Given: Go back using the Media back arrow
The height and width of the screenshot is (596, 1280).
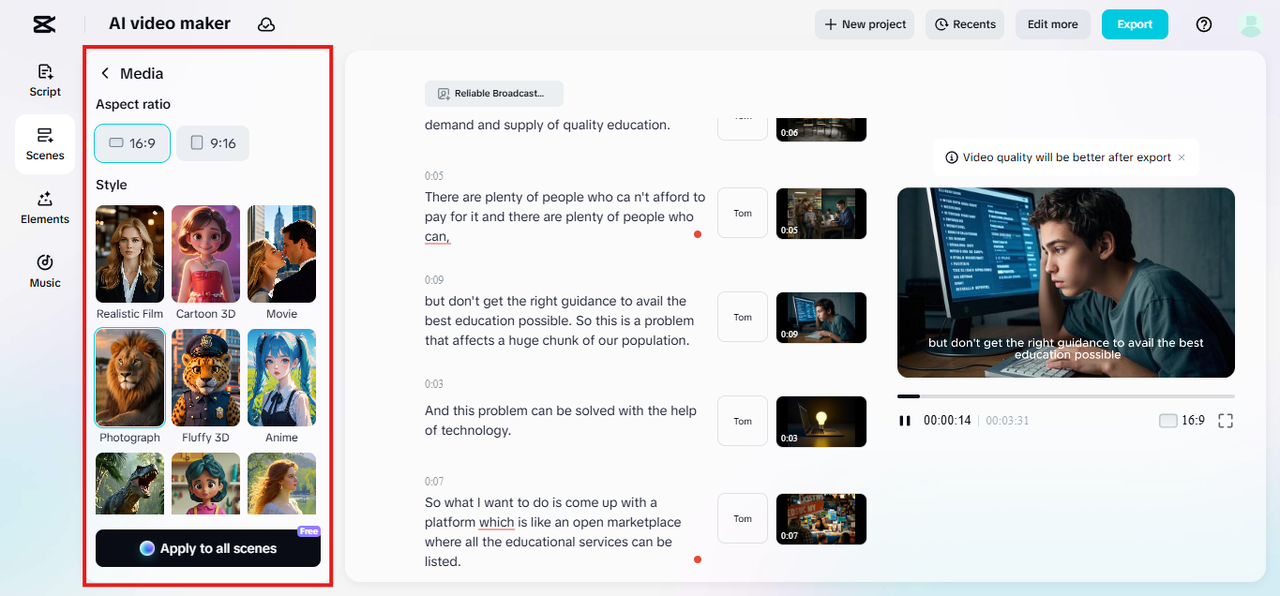Looking at the screenshot, I should pyautogui.click(x=105, y=73).
